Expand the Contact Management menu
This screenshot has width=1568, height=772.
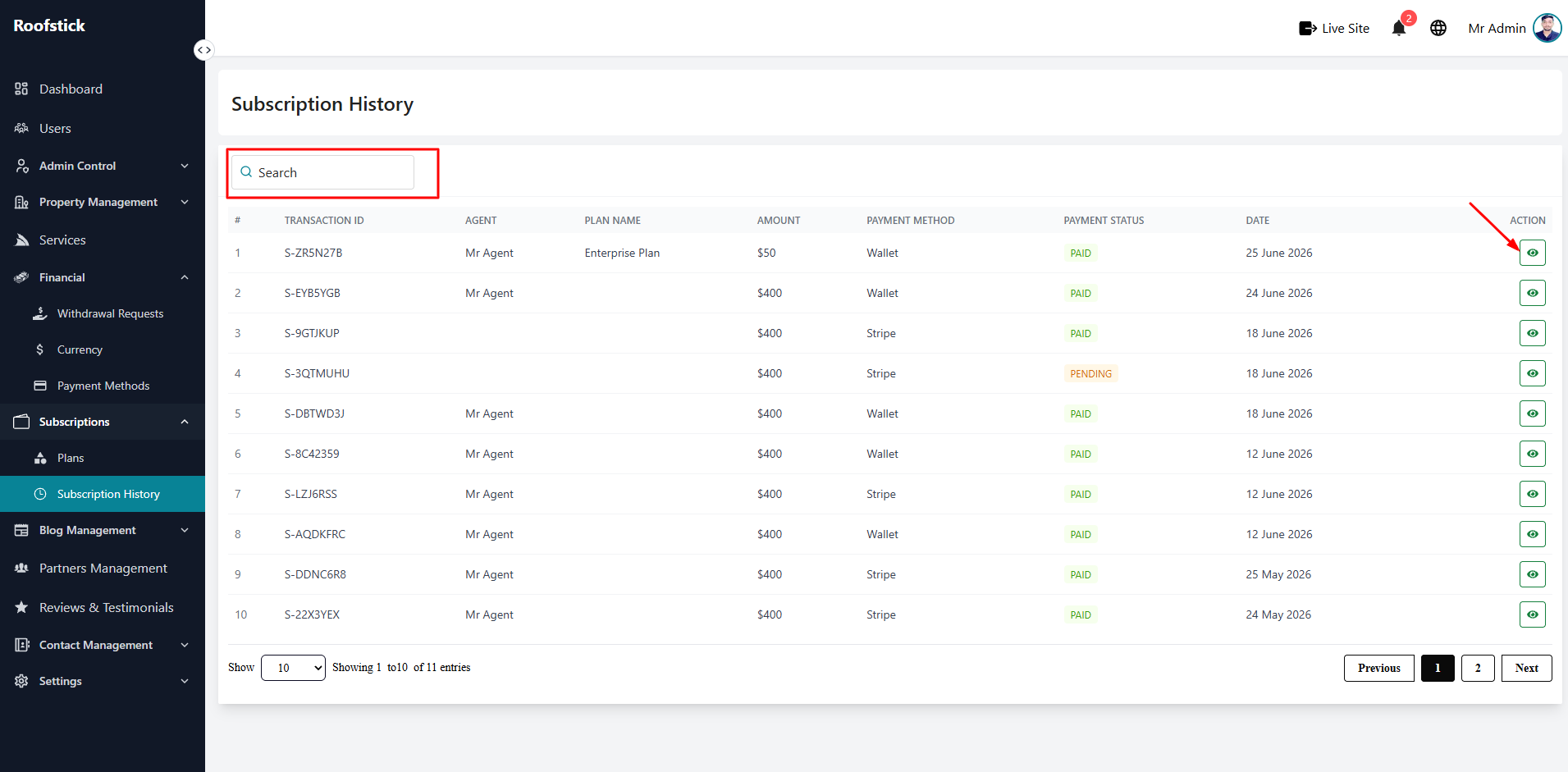pos(103,645)
